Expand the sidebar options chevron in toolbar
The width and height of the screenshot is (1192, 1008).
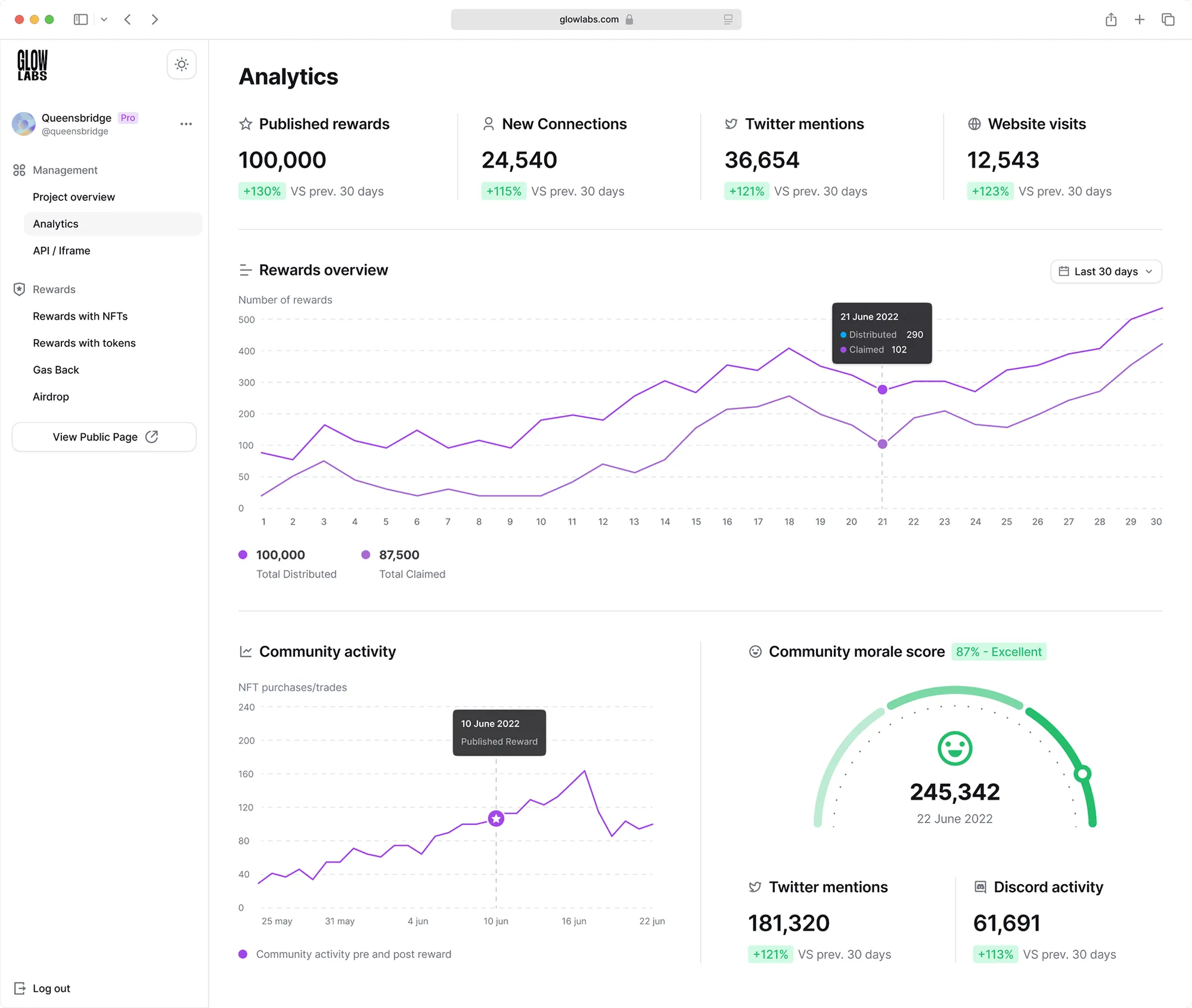(x=104, y=20)
